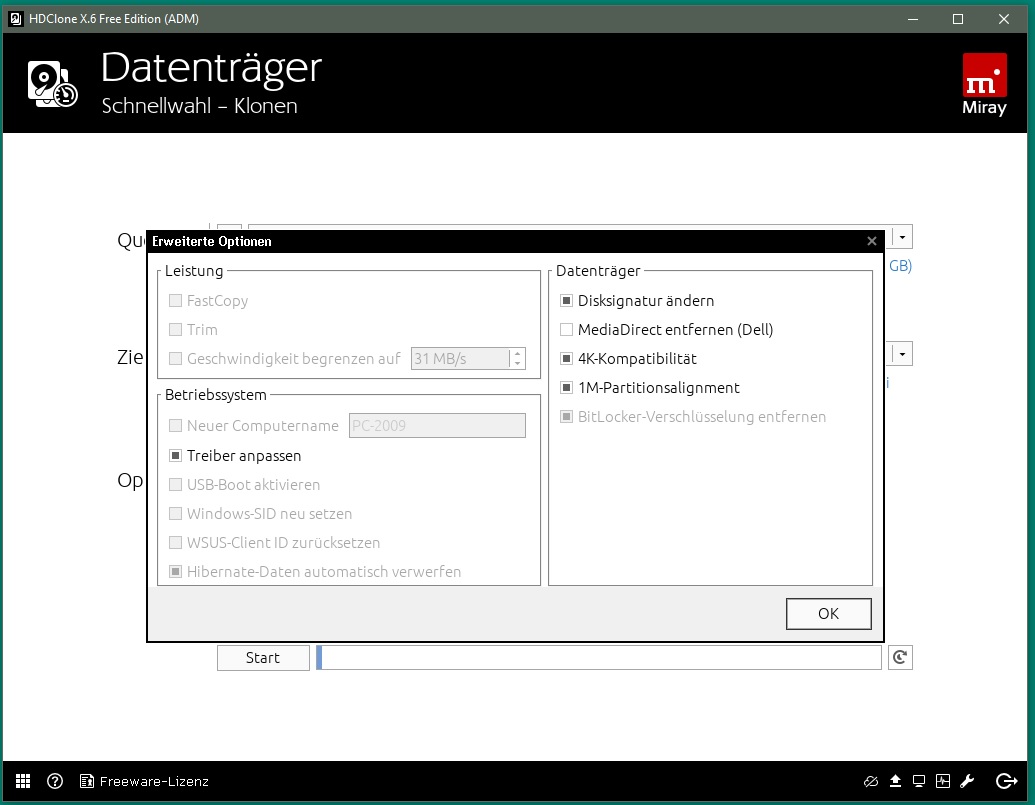
Task: Check Windows-SID neu setzen option
Action: click(176, 514)
